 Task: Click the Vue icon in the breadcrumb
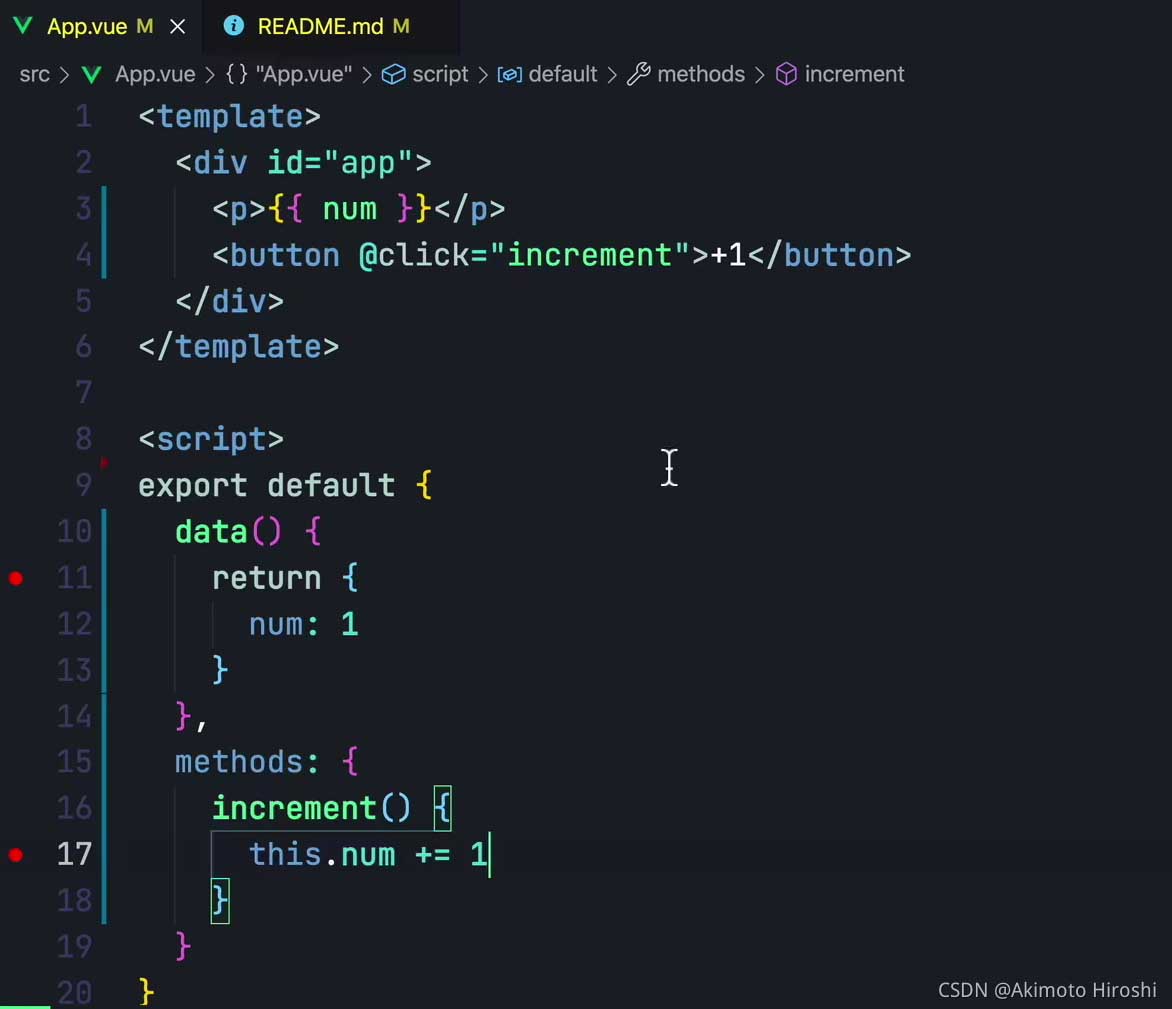click(92, 75)
